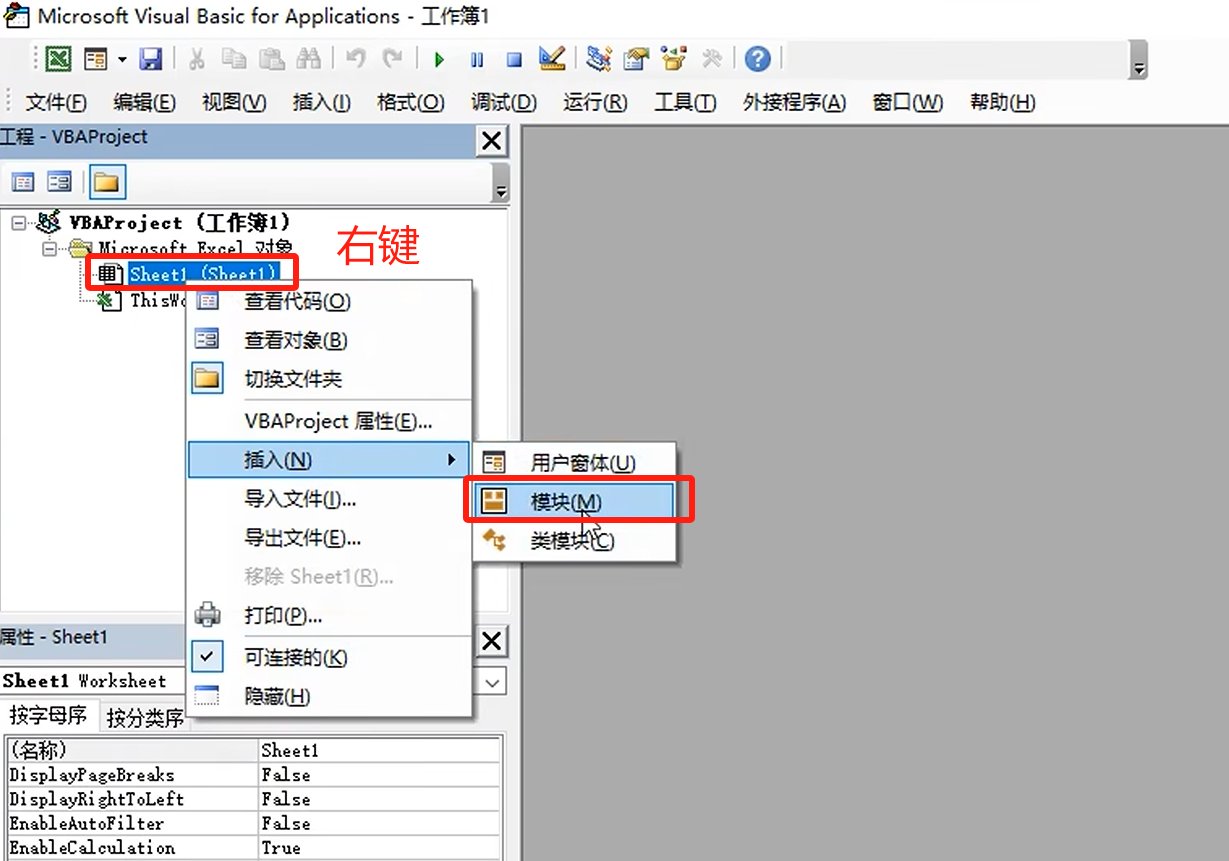Choose 切换文件夹 from context menu
This screenshot has height=861, width=1229.
(x=329, y=379)
